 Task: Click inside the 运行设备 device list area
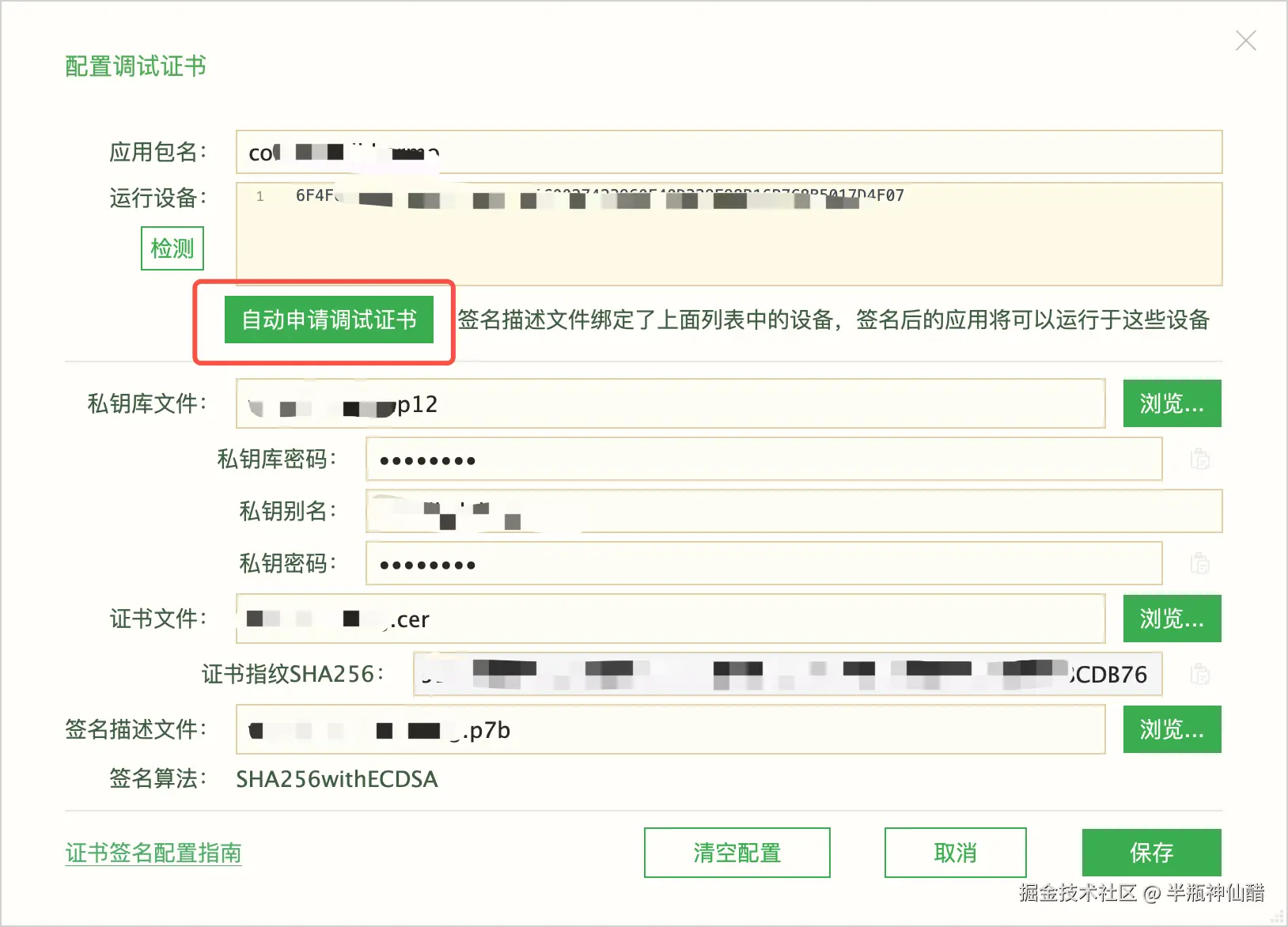click(x=729, y=234)
